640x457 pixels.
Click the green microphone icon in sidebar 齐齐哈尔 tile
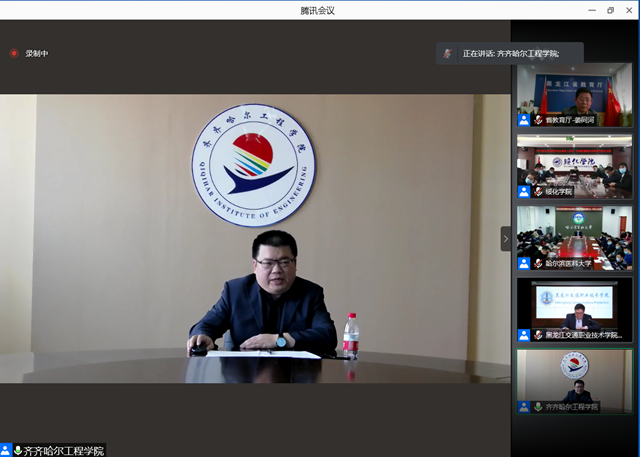coord(538,407)
